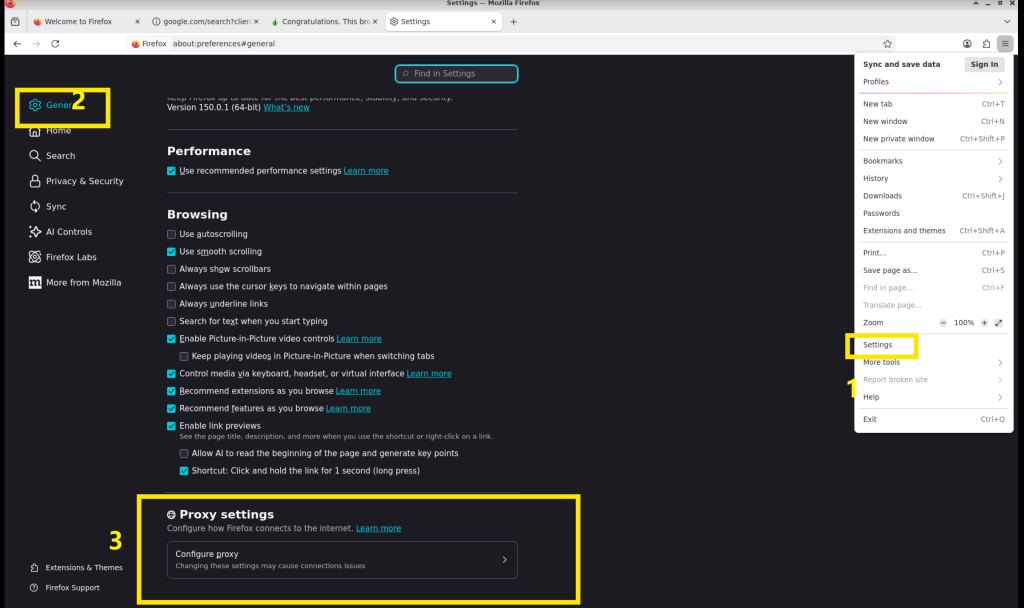Open What's new link
1024x608 pixels.
pos(286,107)
